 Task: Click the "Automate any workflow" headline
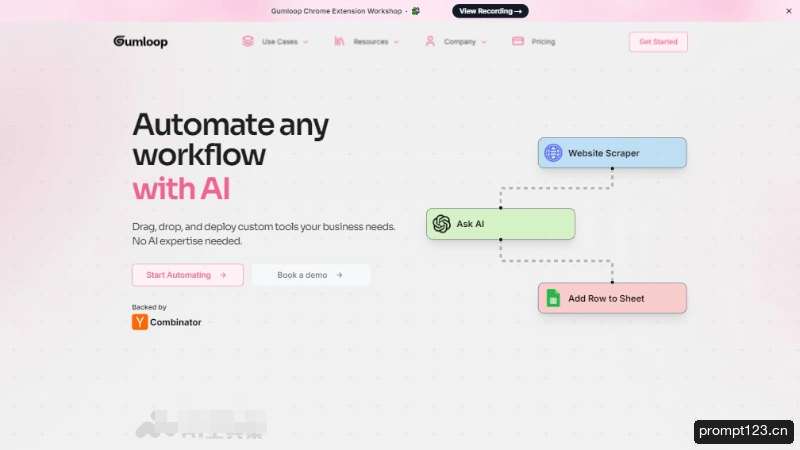231,139
